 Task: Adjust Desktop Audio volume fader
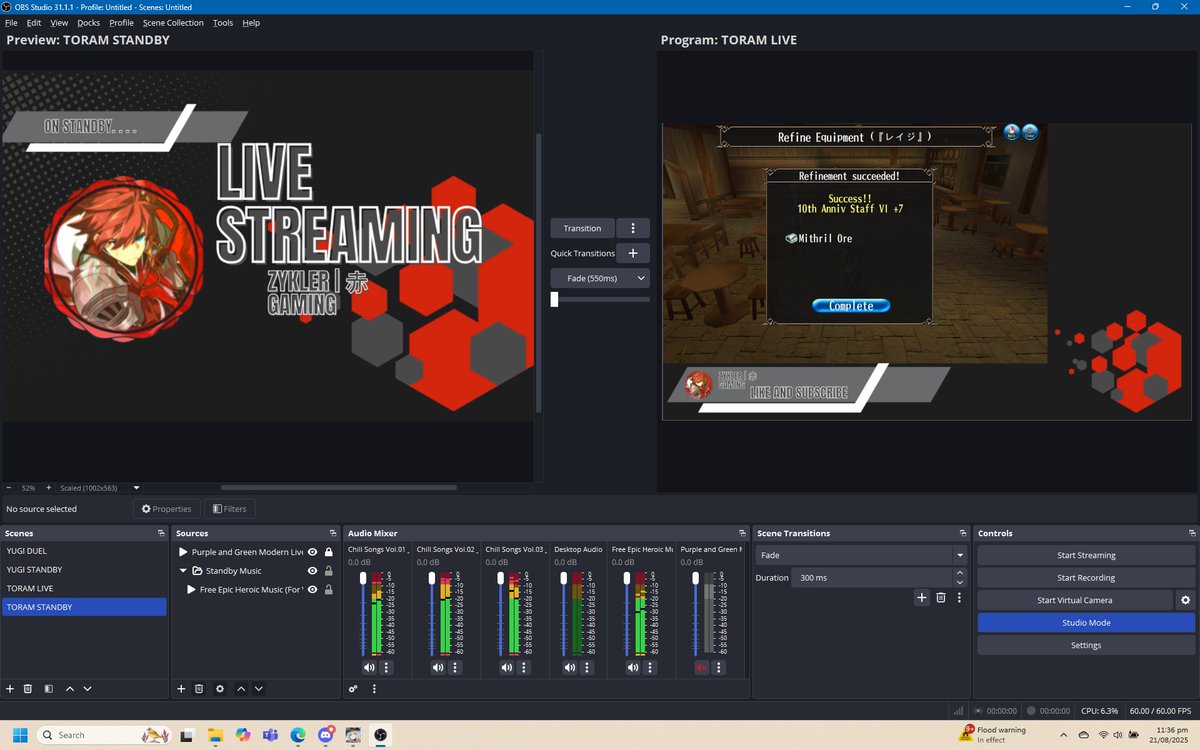[x=563, y=579]
